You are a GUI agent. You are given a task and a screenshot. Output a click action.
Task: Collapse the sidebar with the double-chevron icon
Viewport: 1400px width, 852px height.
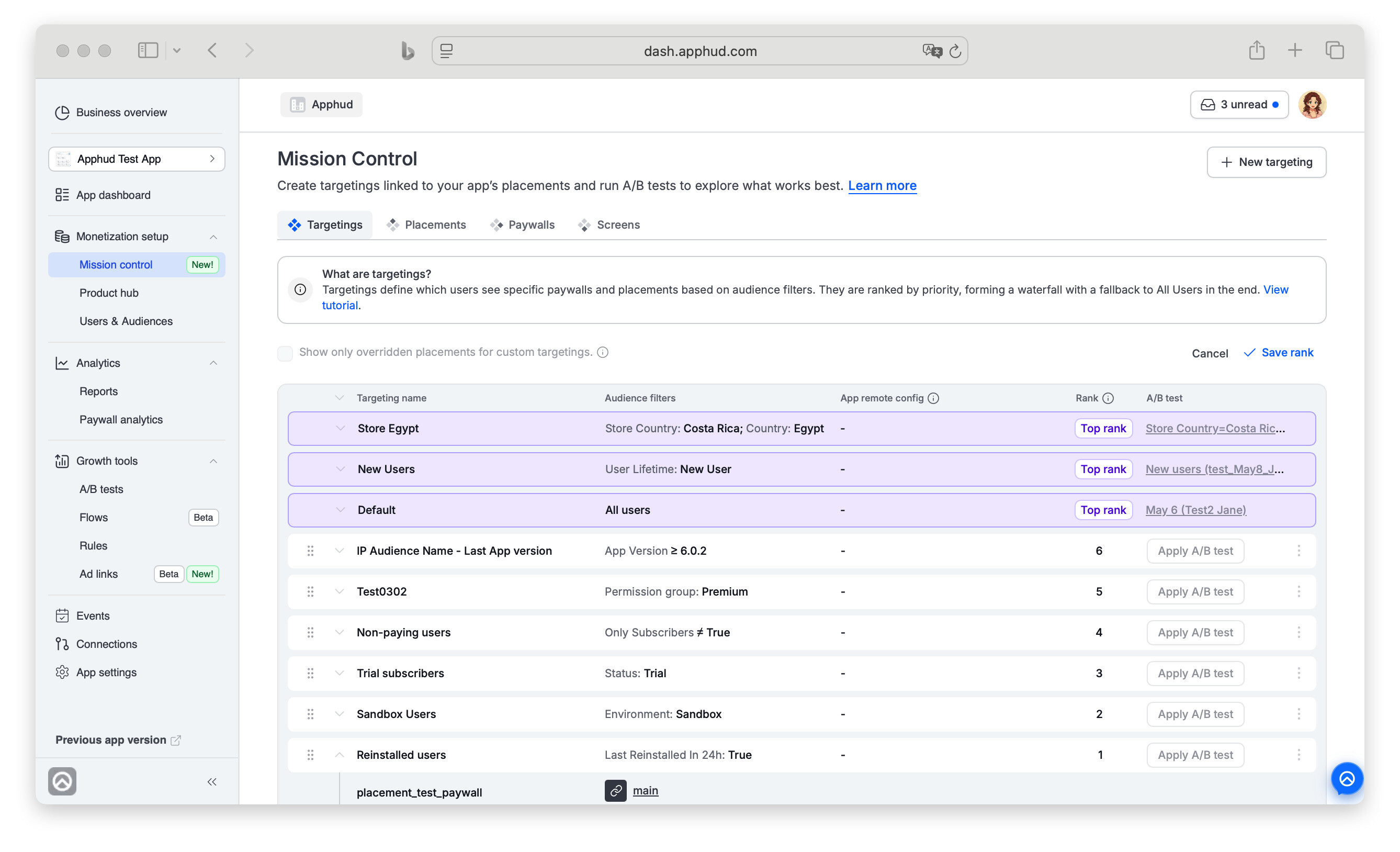(212, 781)
